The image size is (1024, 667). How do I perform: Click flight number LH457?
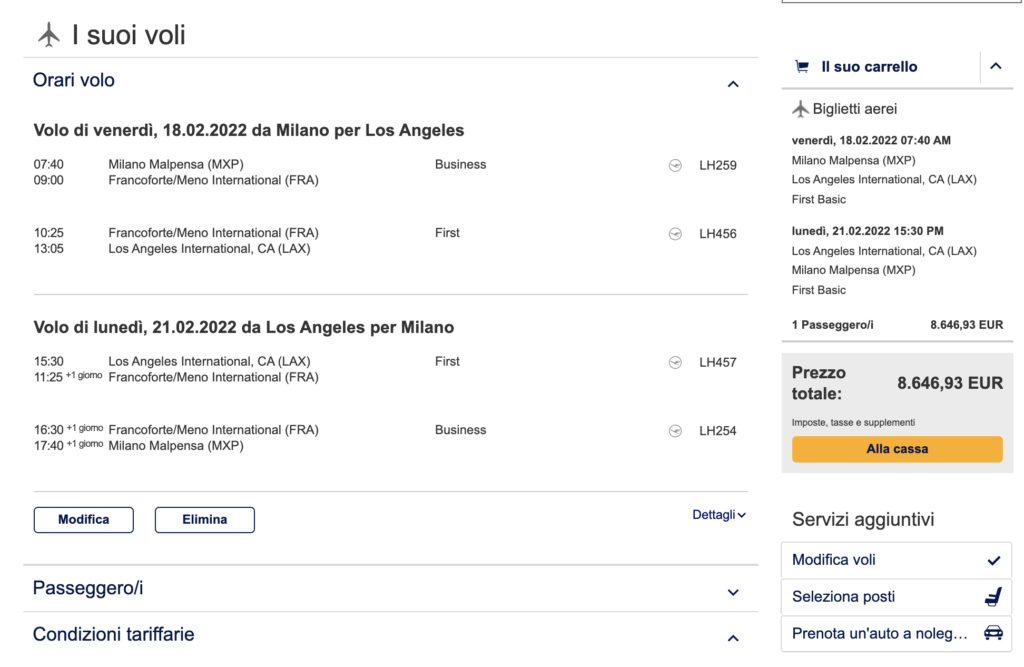point(718,363)
